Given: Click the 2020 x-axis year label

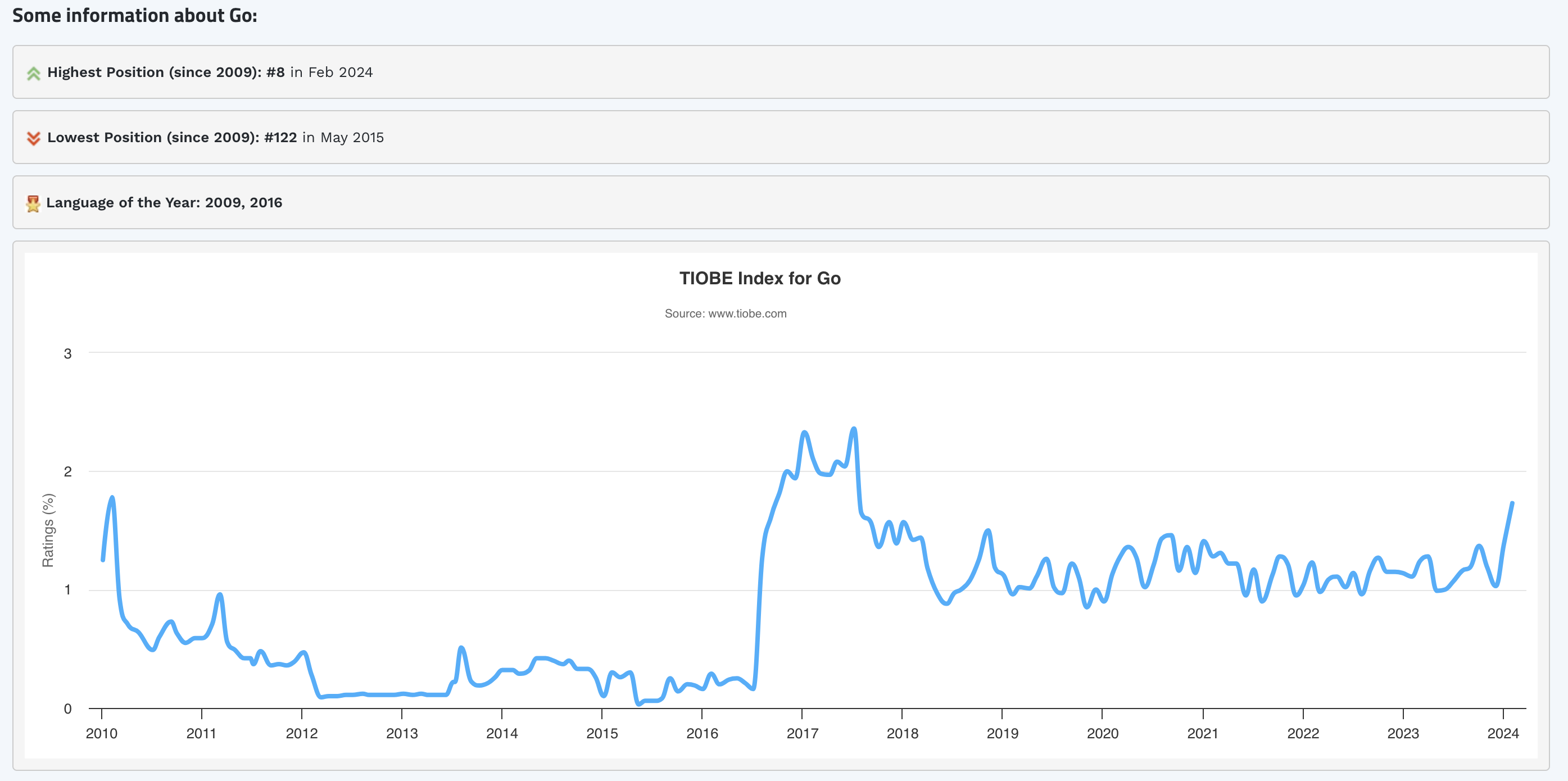Looking at the screenshot, I should [1102, 733].
